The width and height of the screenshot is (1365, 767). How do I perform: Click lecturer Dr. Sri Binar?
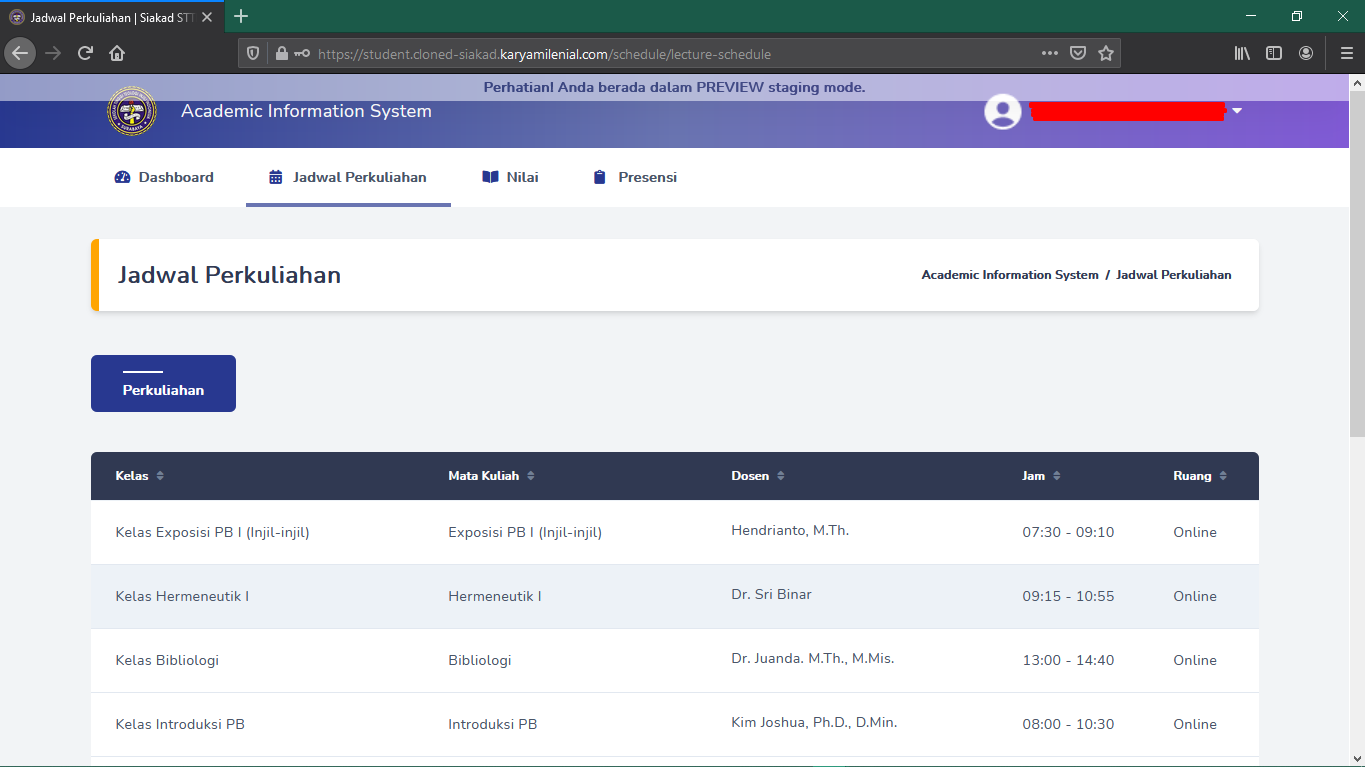point(771,595)
